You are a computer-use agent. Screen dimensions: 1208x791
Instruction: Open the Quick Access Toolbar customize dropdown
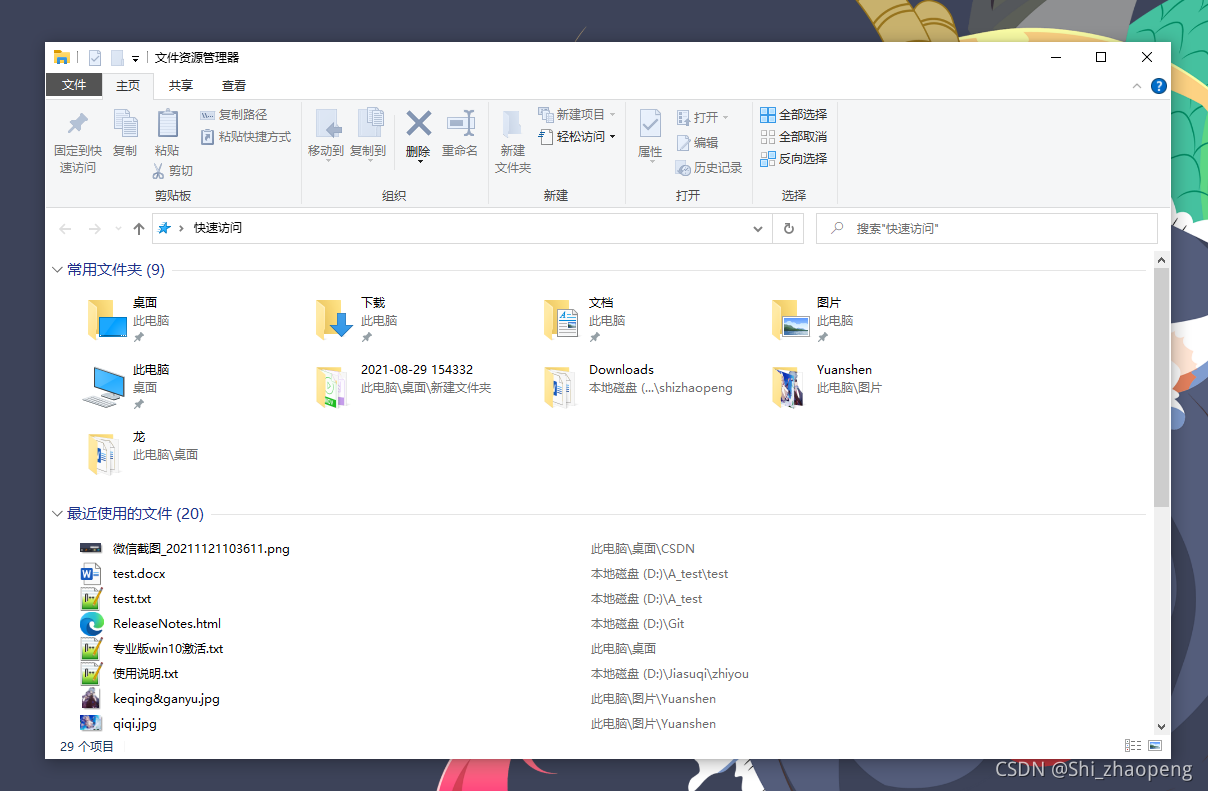[135, 59]
